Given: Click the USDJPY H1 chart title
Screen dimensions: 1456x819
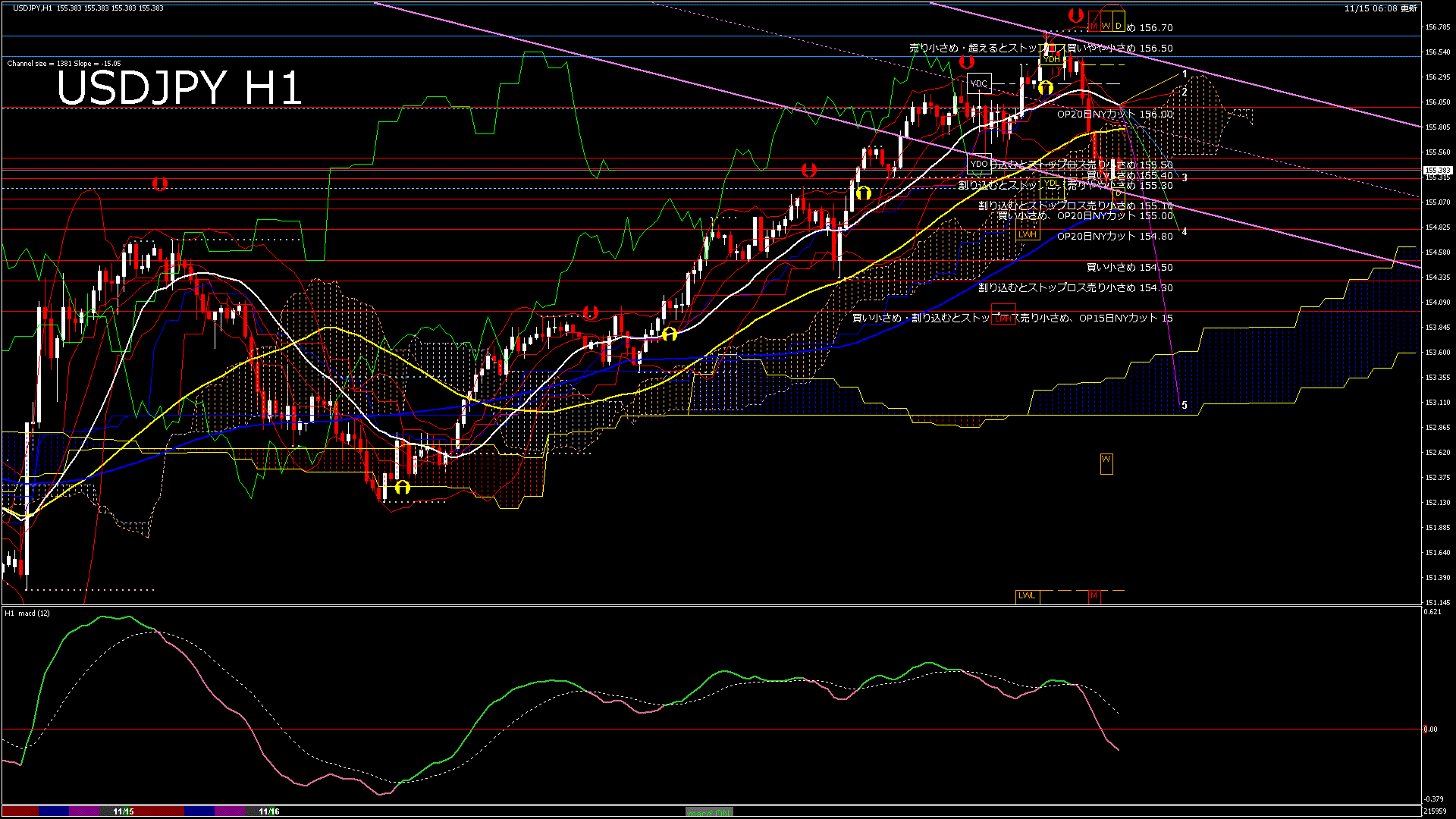Looking at the screenshot, I should point(180,88).
